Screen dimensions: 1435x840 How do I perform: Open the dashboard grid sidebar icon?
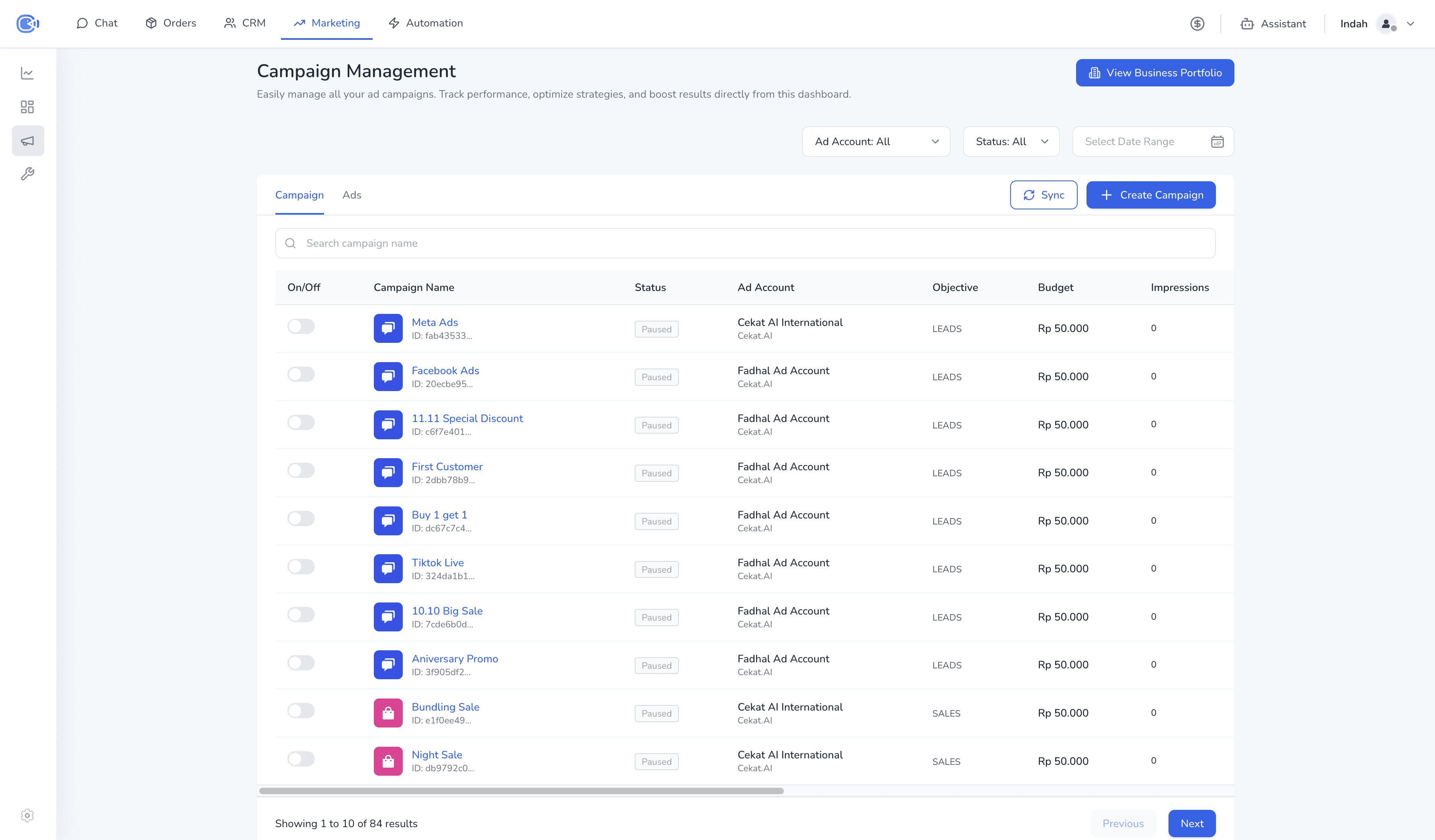pos(27,107)
